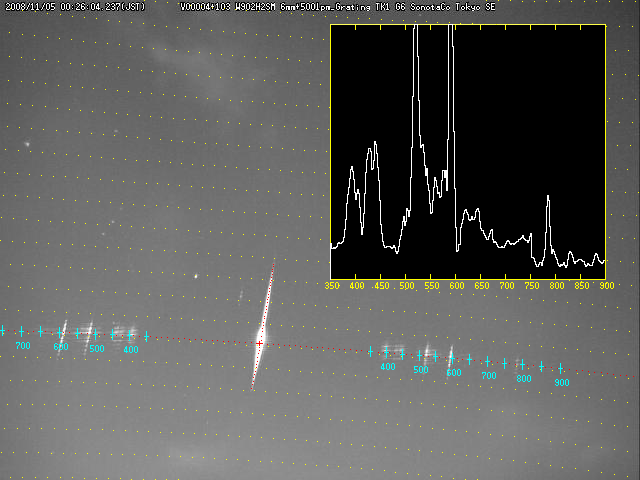640x480 pixels.
Task: Click graph x-axis label 900
Action: (x=607, y=286)
